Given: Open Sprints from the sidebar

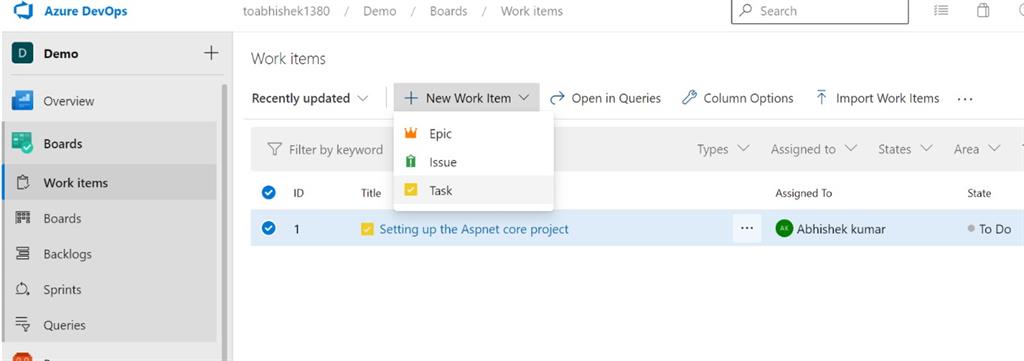Looking at the screenshot, I should pyautogui.click(x=62, y=289).
